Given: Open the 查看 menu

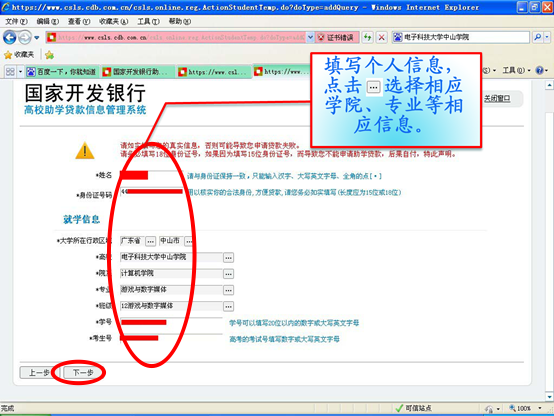Looking at the screenshot, I should [x=79, y=22].
